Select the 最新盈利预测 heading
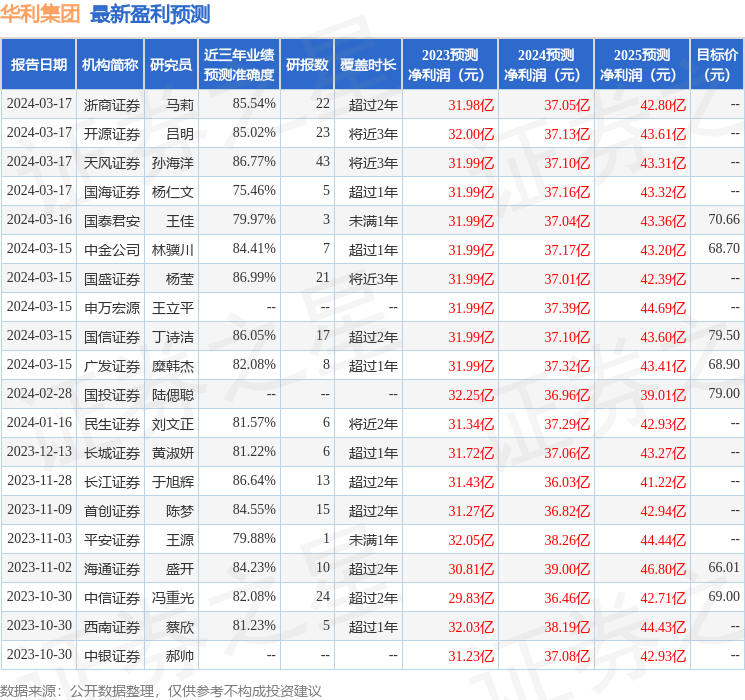This screenshot has width=745, height=700. [x=150, y=14]
